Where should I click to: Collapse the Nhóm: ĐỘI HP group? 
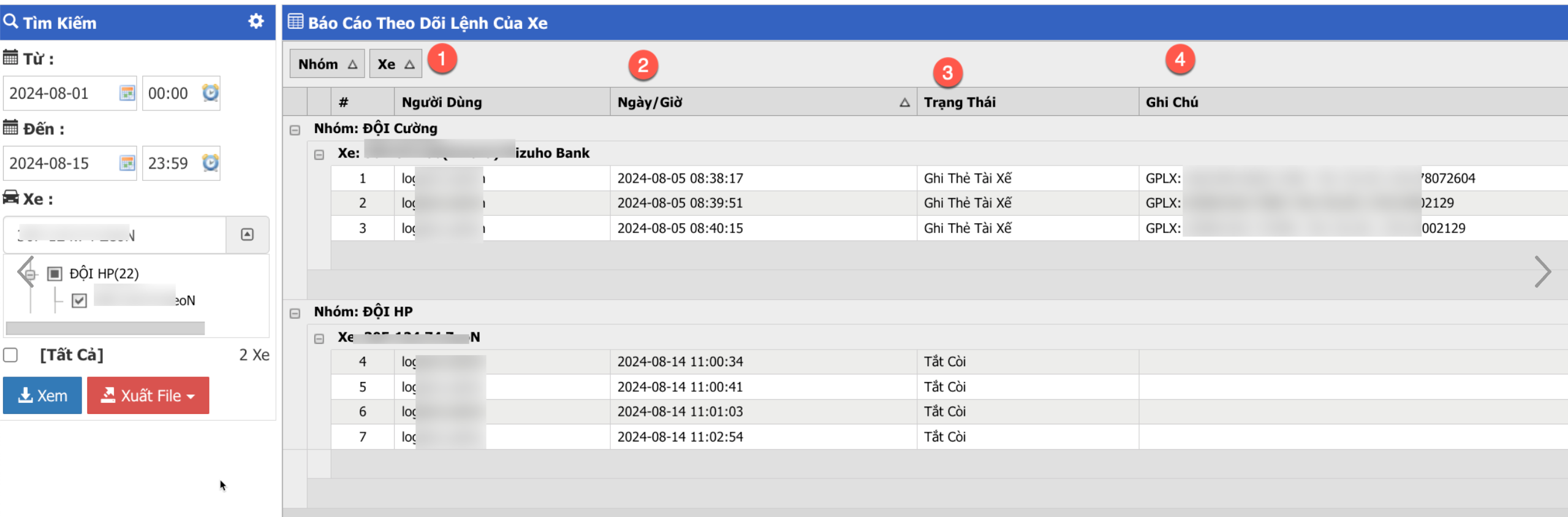click(295, 313)
